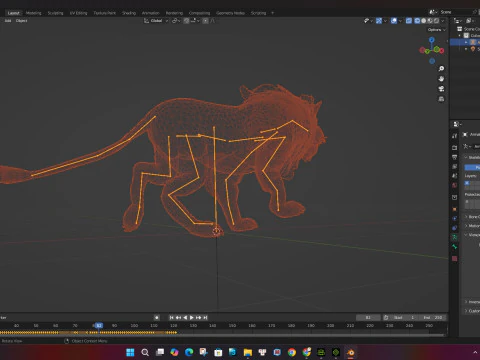Viewport: 480px width, 360px height.
Task: Open the Physics properties tab
Action: (x=455, y=218)
